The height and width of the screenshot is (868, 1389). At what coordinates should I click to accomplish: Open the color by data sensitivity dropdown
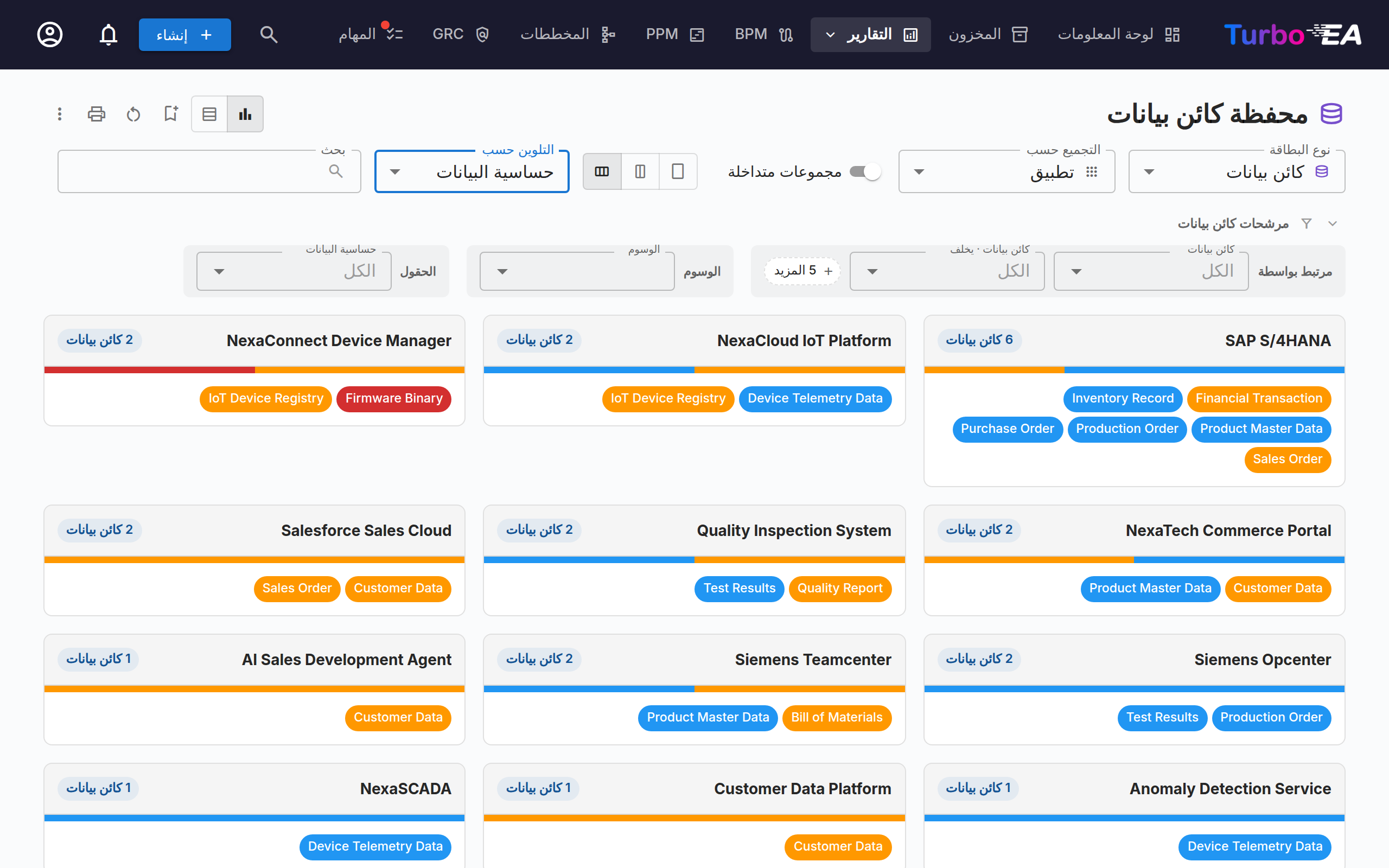(472, 171)
